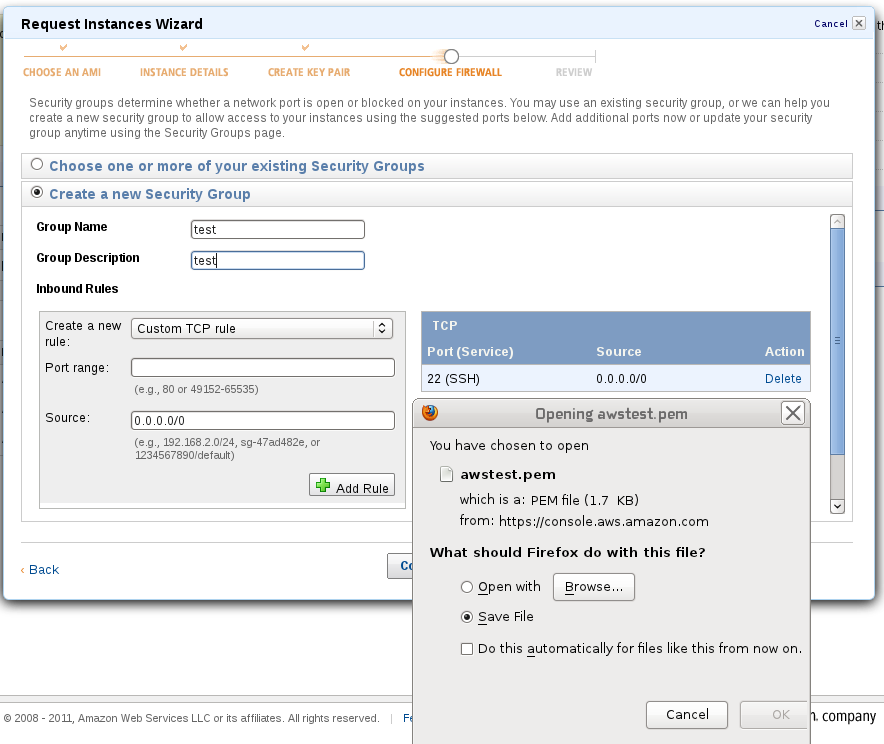
Task: Delete the 22 (SSH) rule
Action: click(783, 379)
